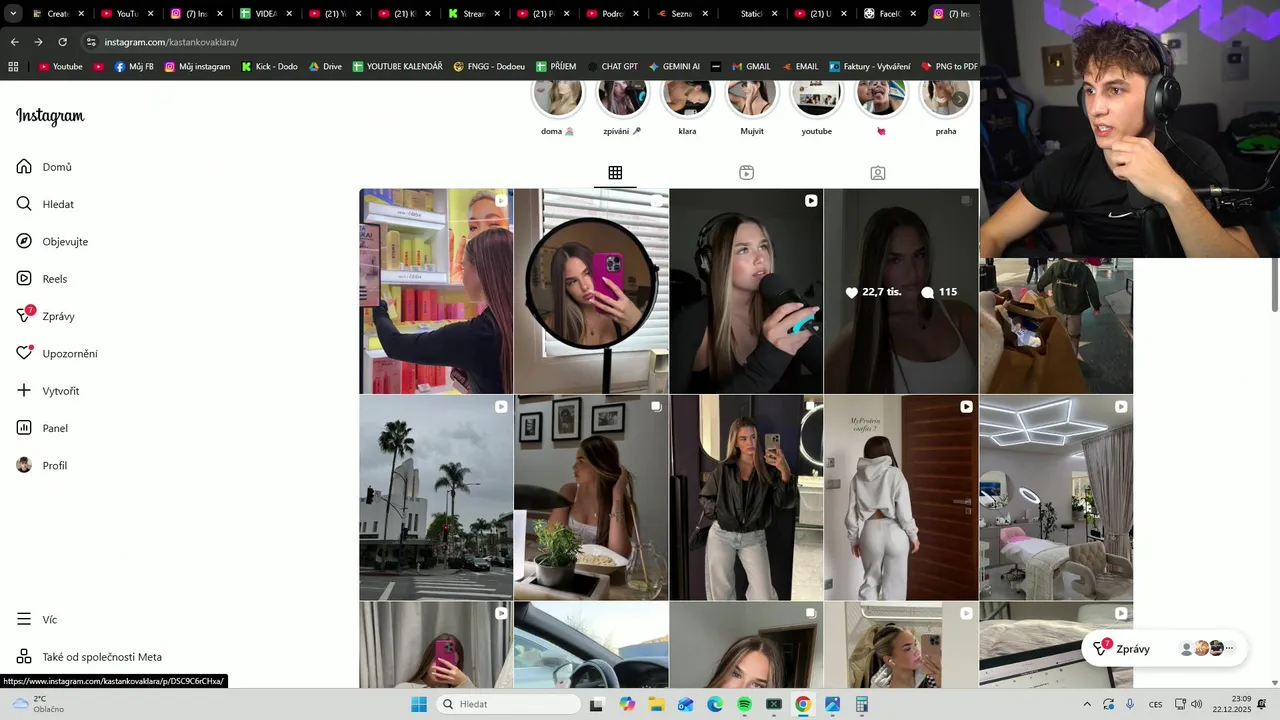Click taskbar Hledat search box

pos(507,704)
